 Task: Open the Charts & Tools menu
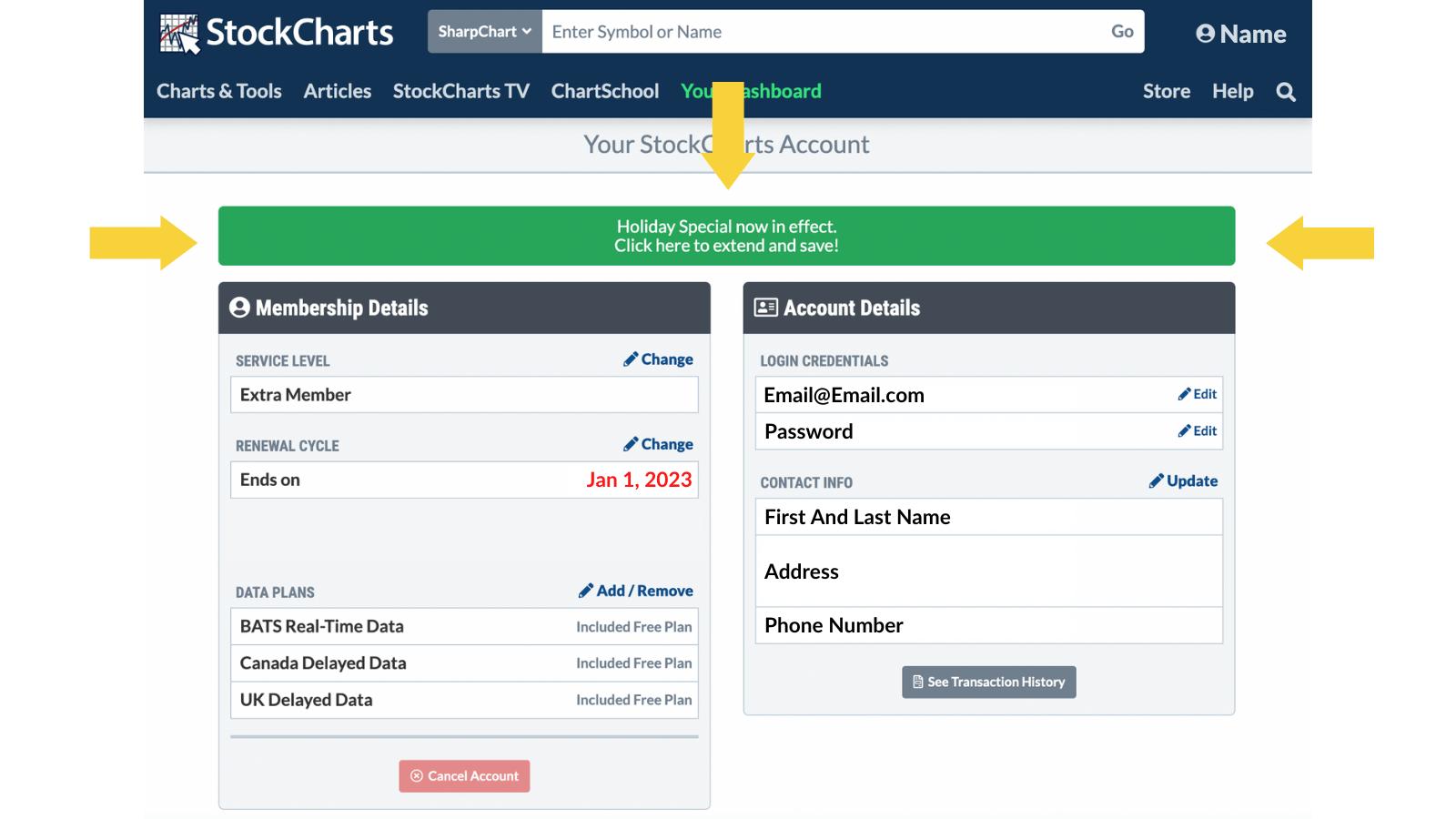coord(218,92)
